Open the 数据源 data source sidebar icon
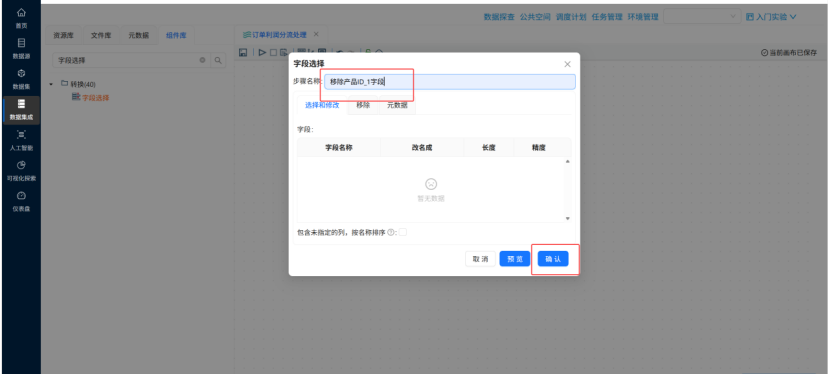This screenshot has width=830, height=374. 21,43
